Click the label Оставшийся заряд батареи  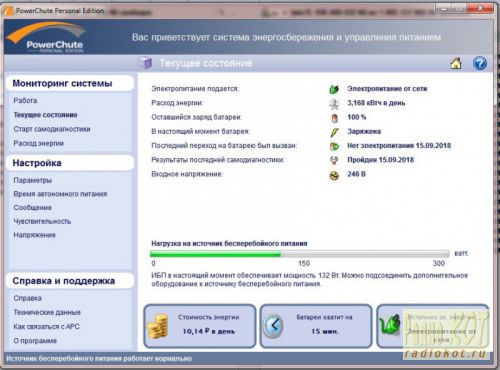point(197,117)
